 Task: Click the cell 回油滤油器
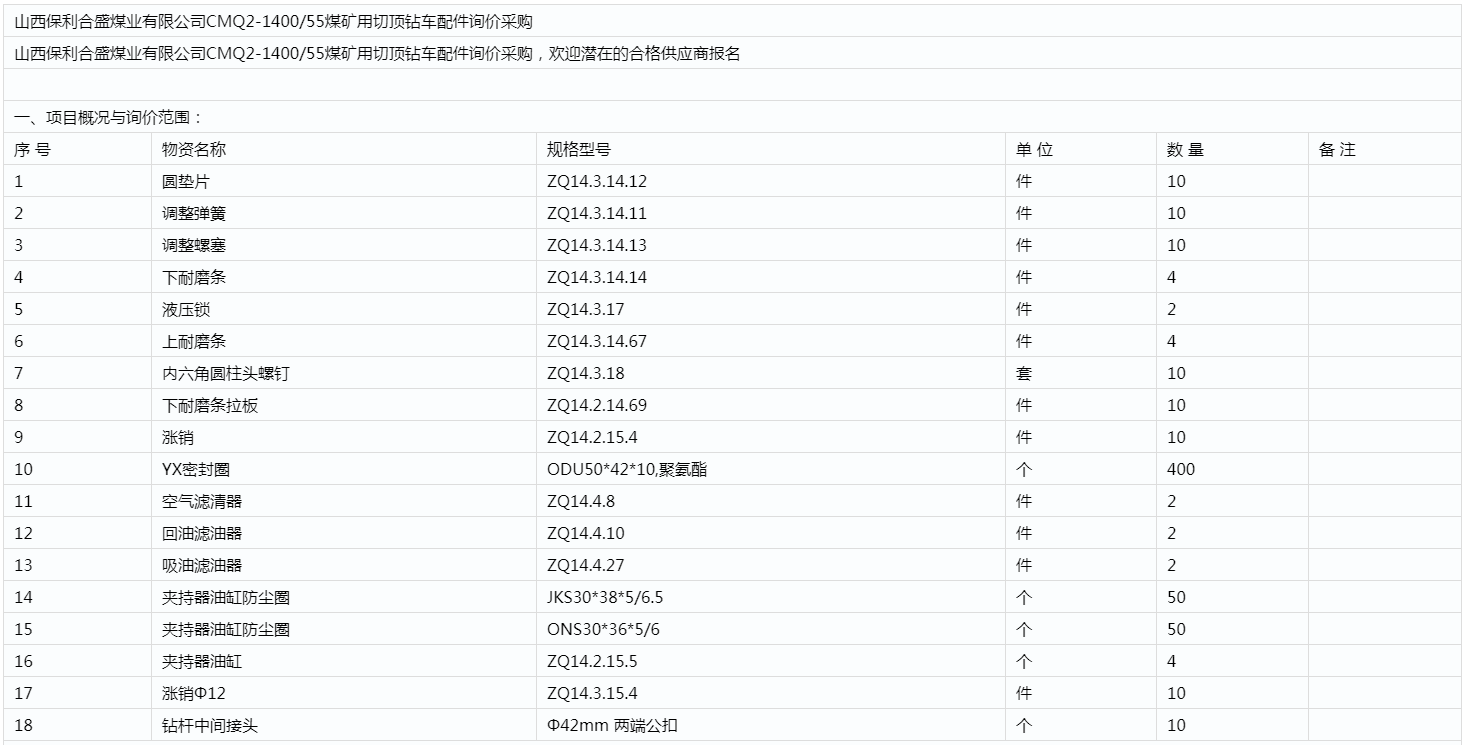202,534
